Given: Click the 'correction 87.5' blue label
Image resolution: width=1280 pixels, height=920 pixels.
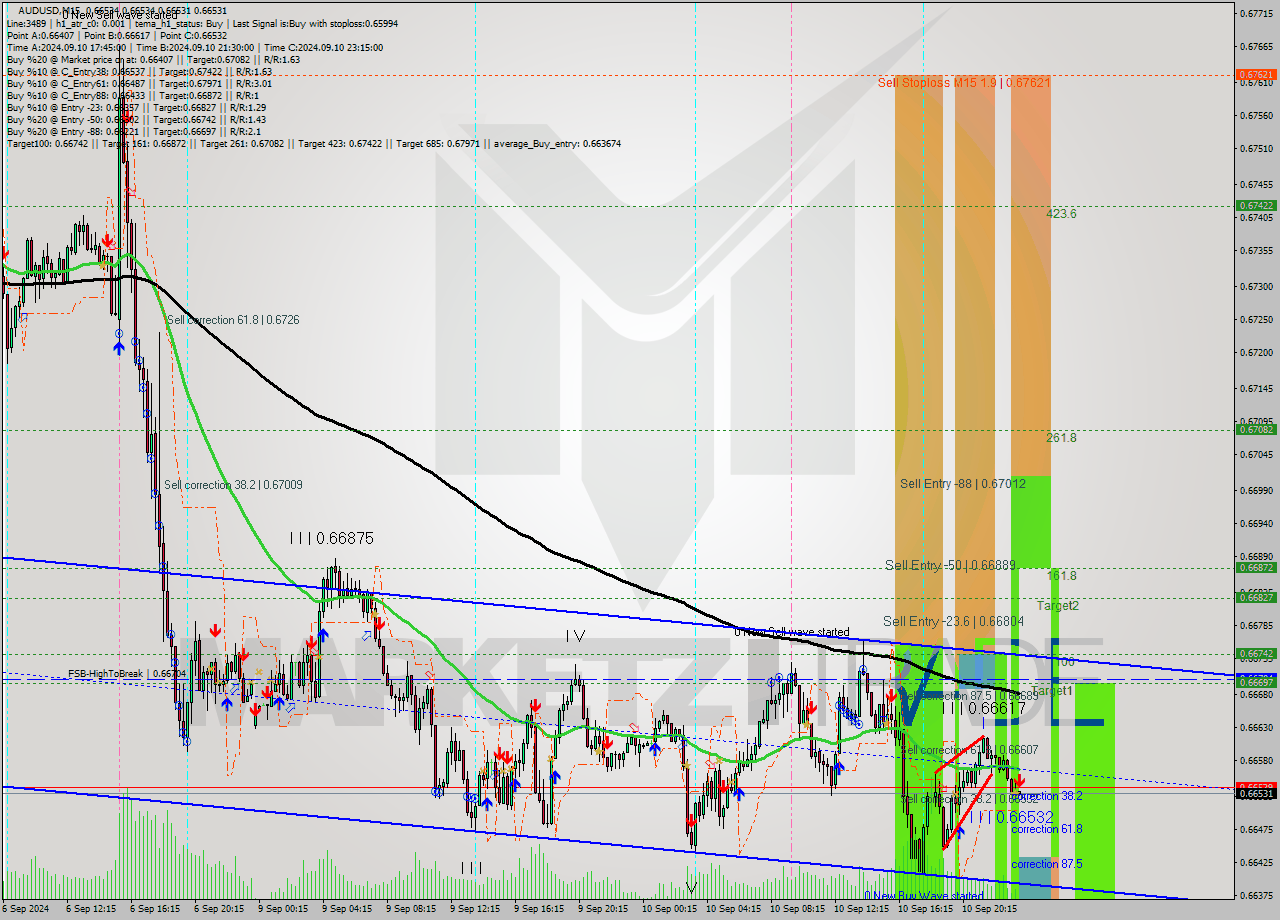Looking at the screenshot, I should coord(1046,864).
